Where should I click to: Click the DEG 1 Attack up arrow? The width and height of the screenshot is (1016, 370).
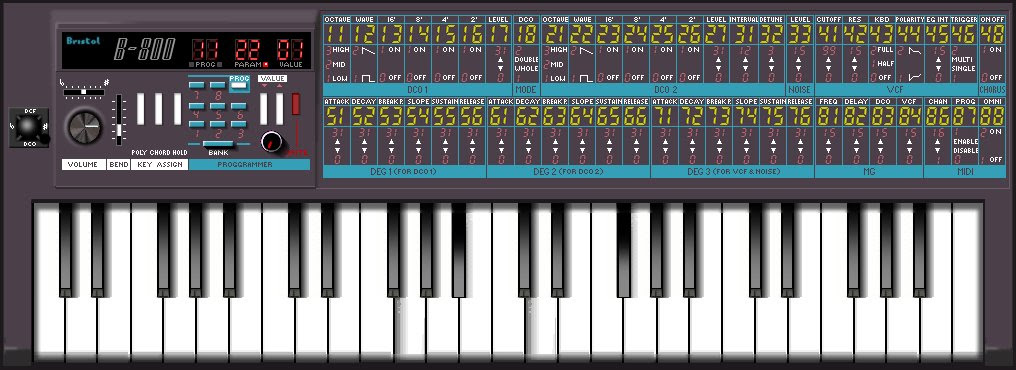[338, 141]
